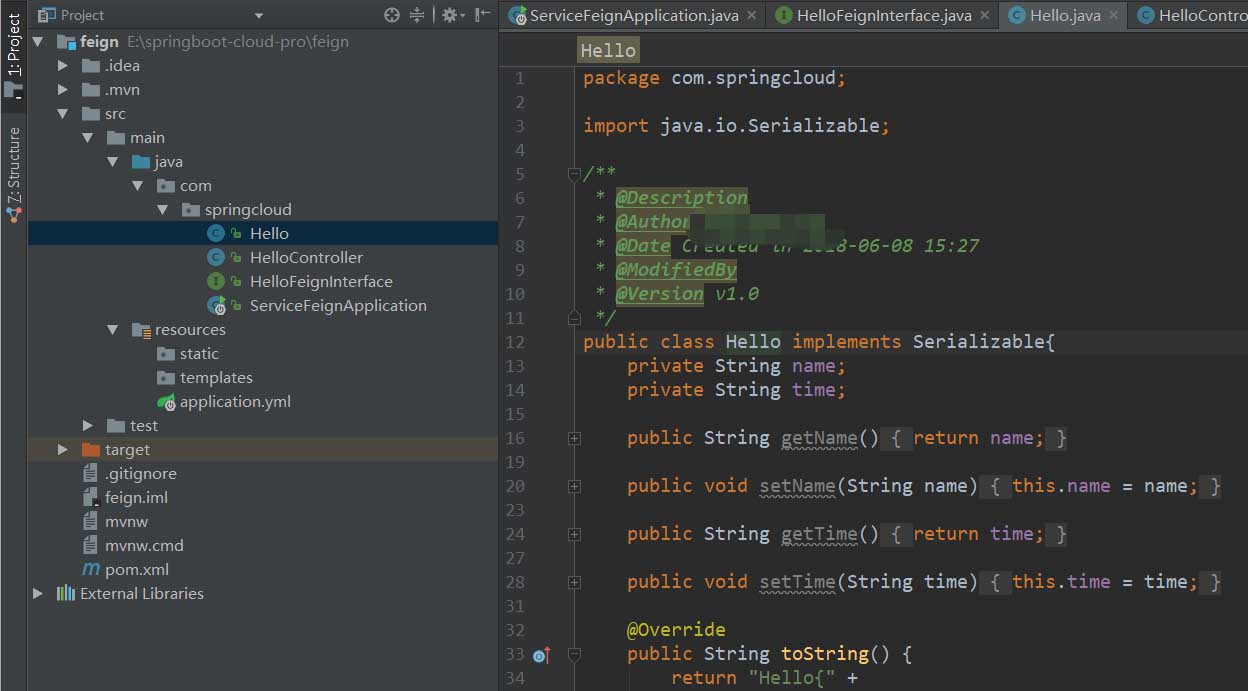
Task: Hide the Project tool window
Action: tap(483, 15)
